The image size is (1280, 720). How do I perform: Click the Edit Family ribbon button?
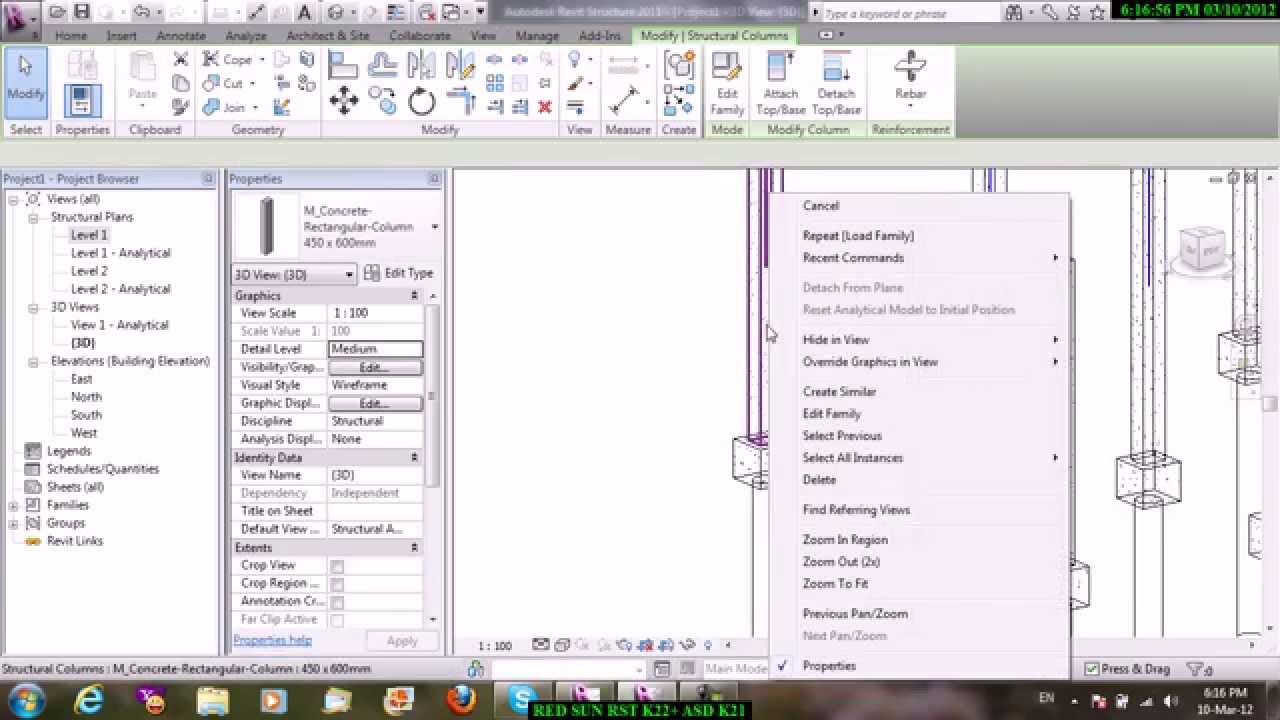[x=727, y=84]
